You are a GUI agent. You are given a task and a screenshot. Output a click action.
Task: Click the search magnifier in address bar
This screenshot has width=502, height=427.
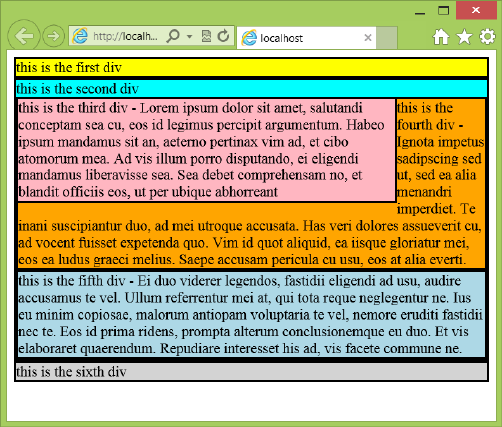click(173, 35)
